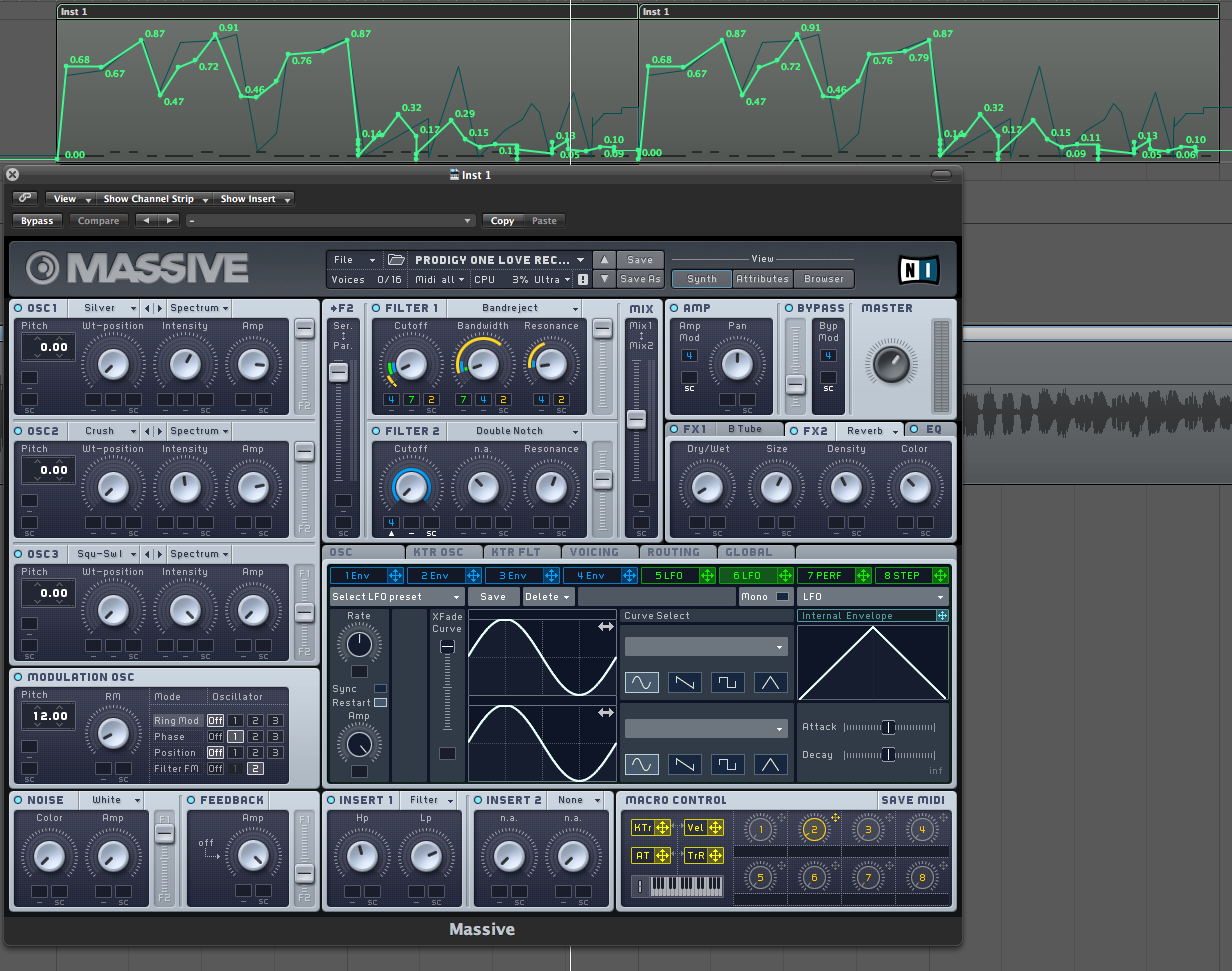Click the Bypass button
Screen dimensions: 1232x971
click(x=37, y=221)
